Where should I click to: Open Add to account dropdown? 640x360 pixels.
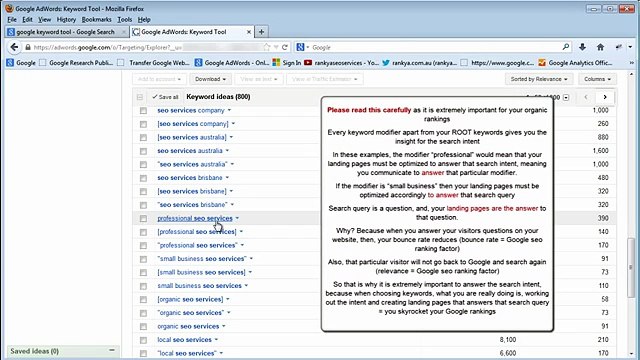[159, 79]
